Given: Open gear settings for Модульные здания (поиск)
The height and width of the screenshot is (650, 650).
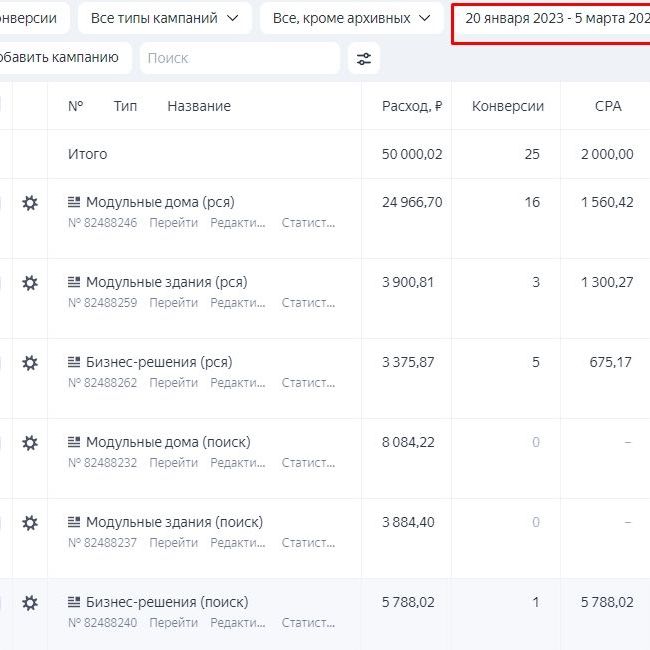Looking at the screenshot, I should pyautogui.click(x=30, y=523).
